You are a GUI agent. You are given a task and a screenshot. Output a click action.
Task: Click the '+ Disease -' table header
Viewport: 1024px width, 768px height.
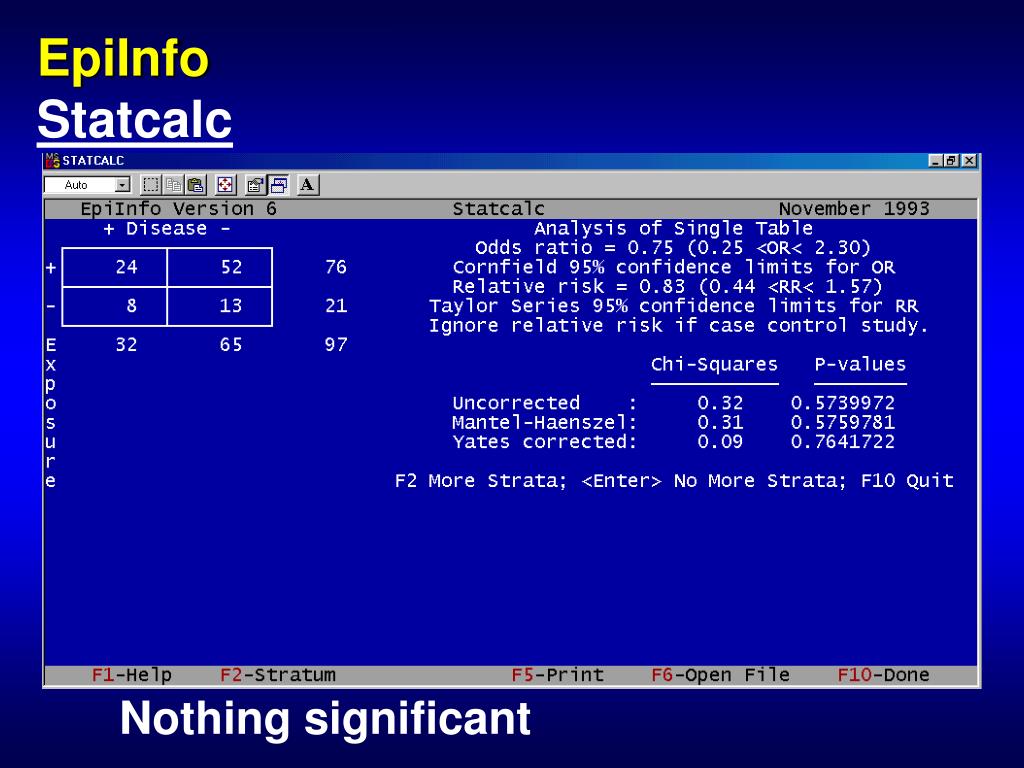pyautogui.click(x=167, y=229)
